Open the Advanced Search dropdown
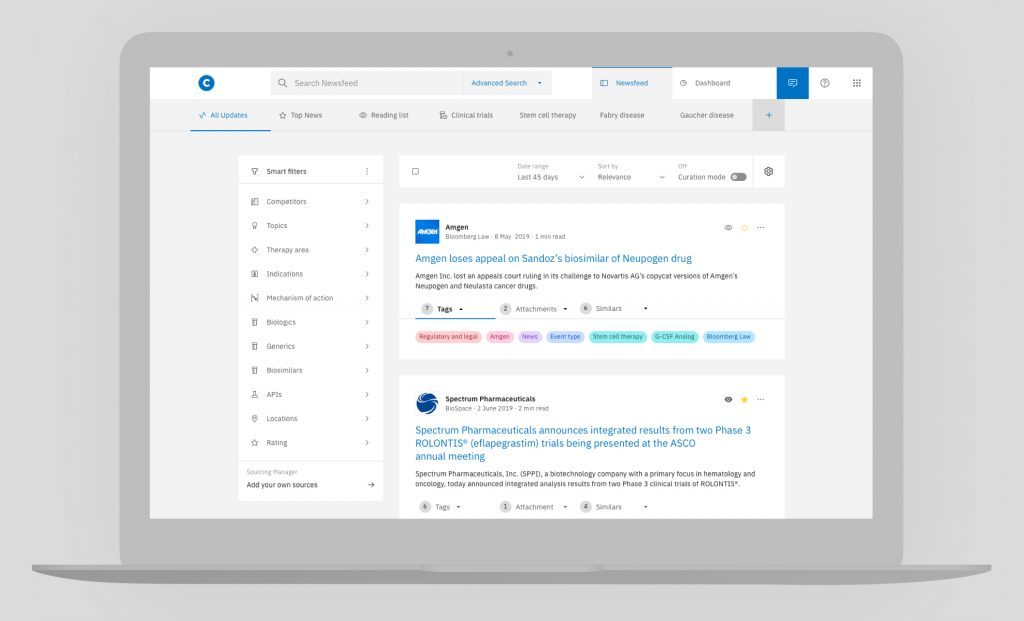The width and height of the screenshot is (1024, 621). [x=507, y=83]
